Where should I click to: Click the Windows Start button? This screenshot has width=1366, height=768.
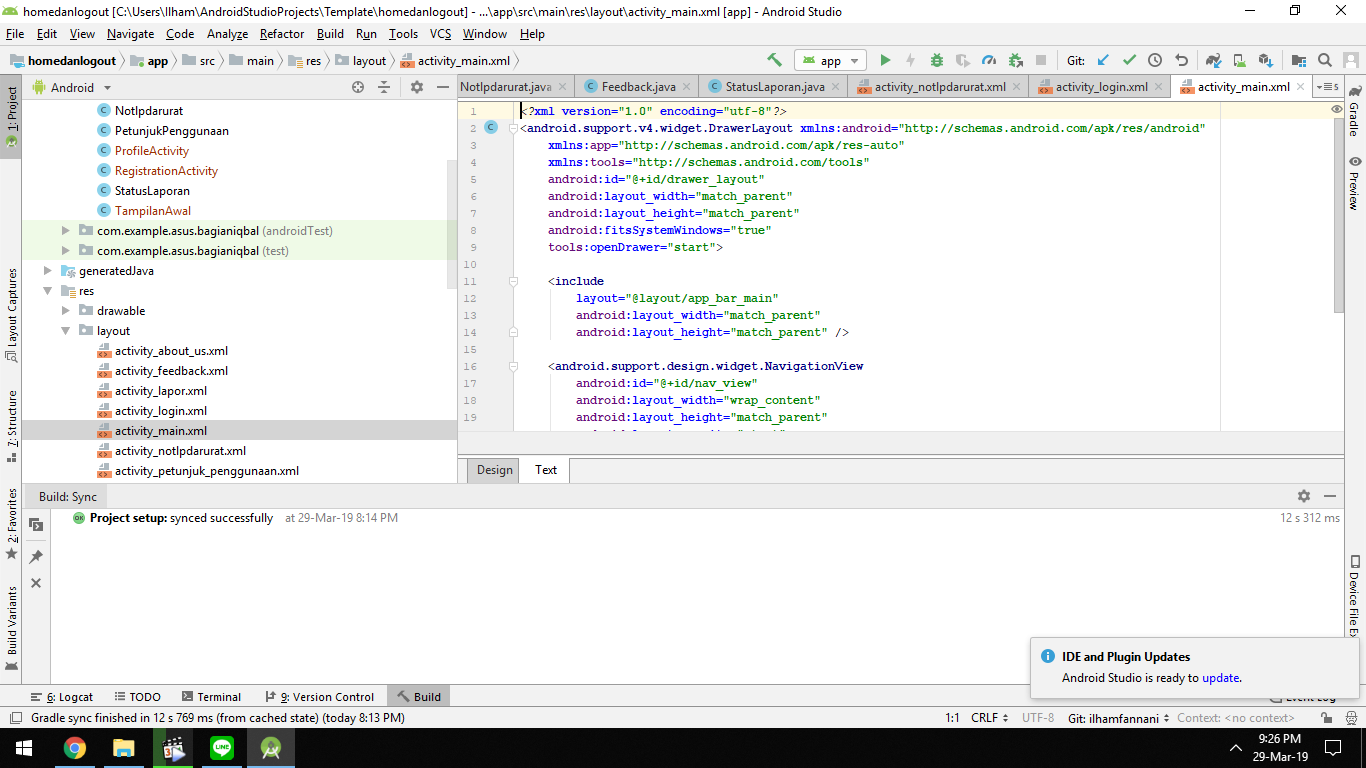click(24, 747)
